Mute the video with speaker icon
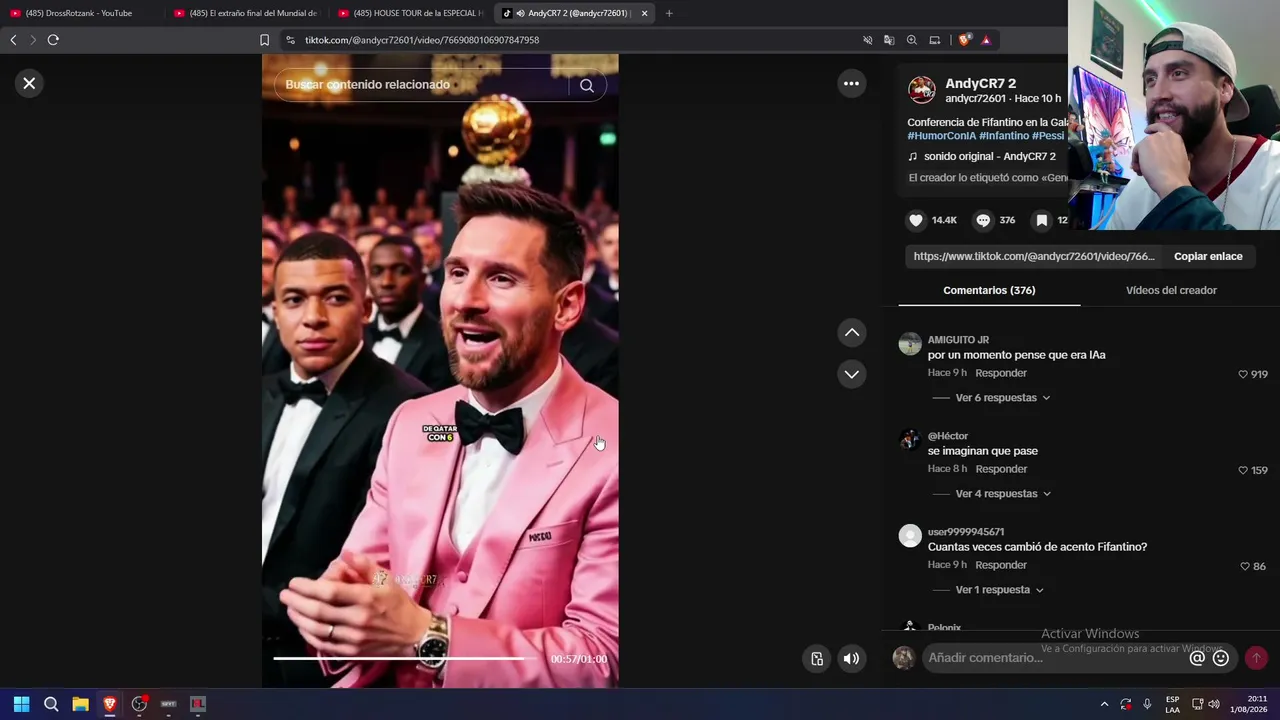Screen dimensions: 1280x720 click(851, 659)
